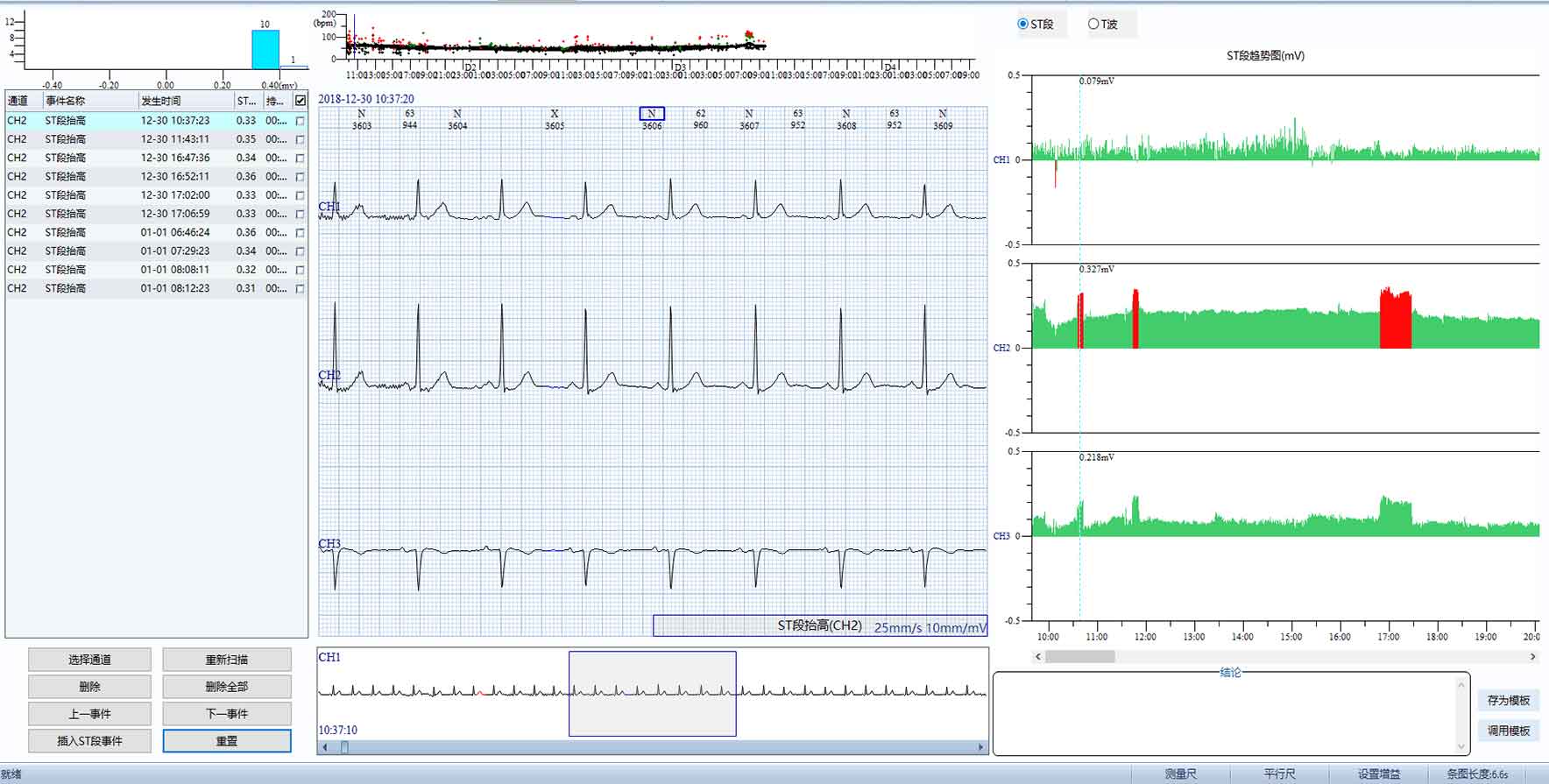Click the down arrow of the 结论 text box scrollbar
Image resolution: width=1549 pixels, height=784 pixels.
[x=1461, y=746]
